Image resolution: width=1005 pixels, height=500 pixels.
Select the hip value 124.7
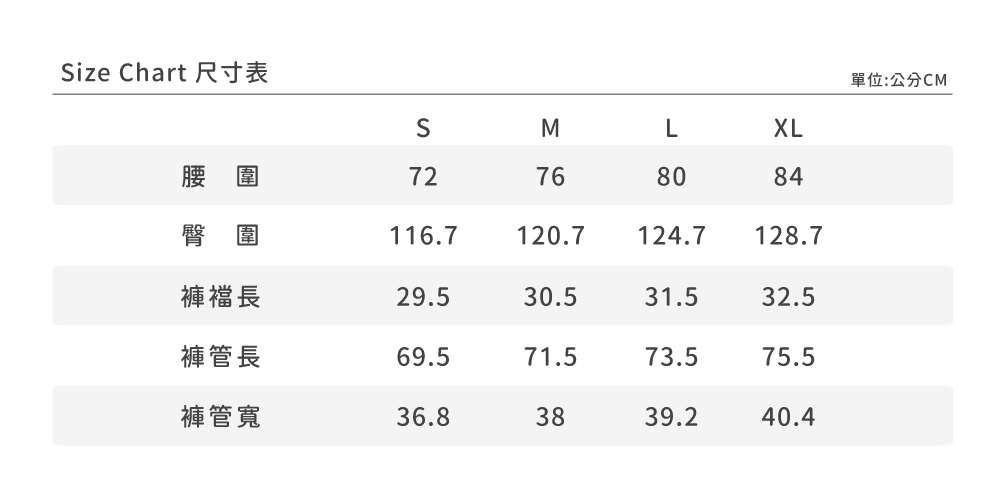672,237
